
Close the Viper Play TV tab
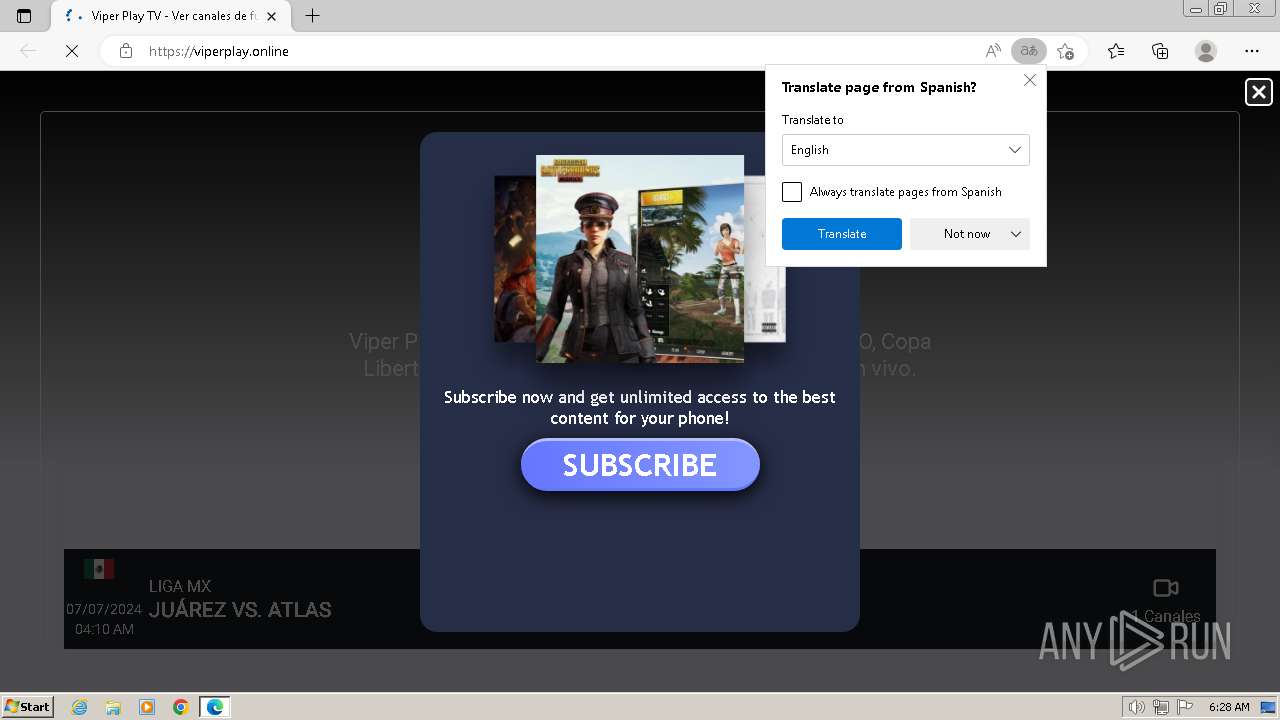(x=272, y=16)
